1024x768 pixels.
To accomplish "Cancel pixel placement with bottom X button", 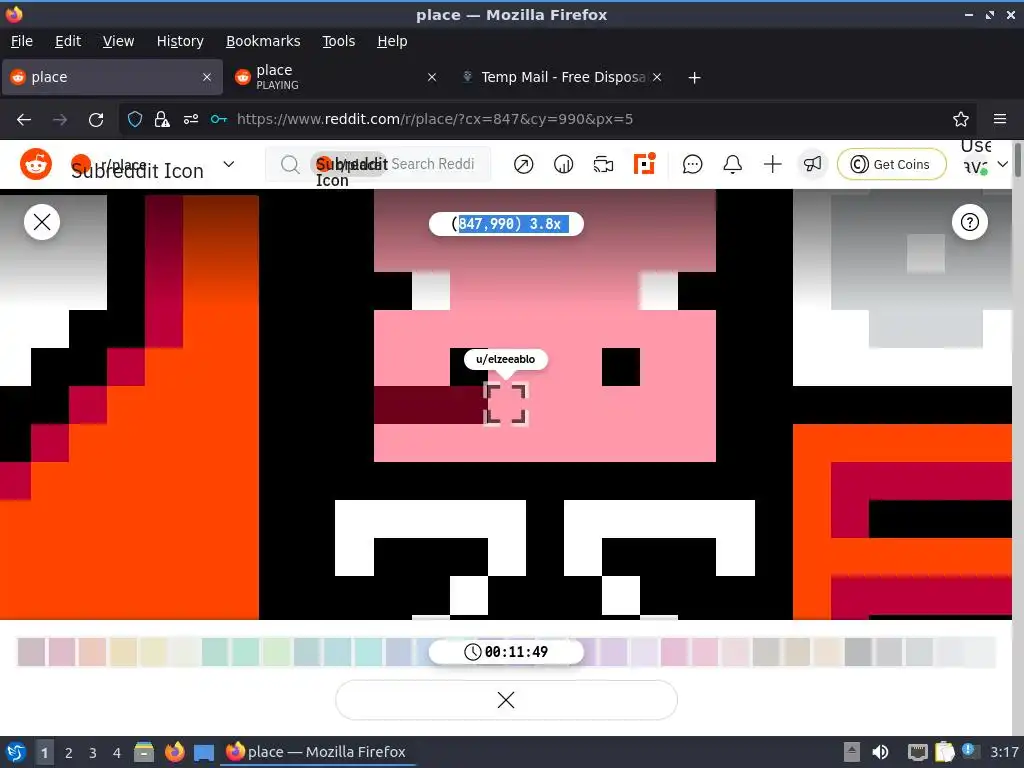I will (506, 700).
